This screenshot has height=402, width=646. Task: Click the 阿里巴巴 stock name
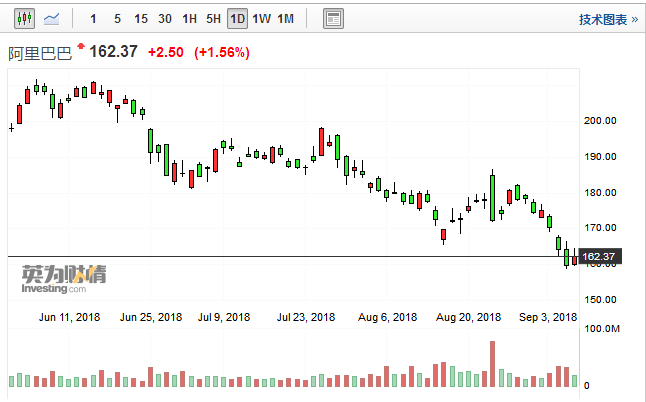coord(40,54)
